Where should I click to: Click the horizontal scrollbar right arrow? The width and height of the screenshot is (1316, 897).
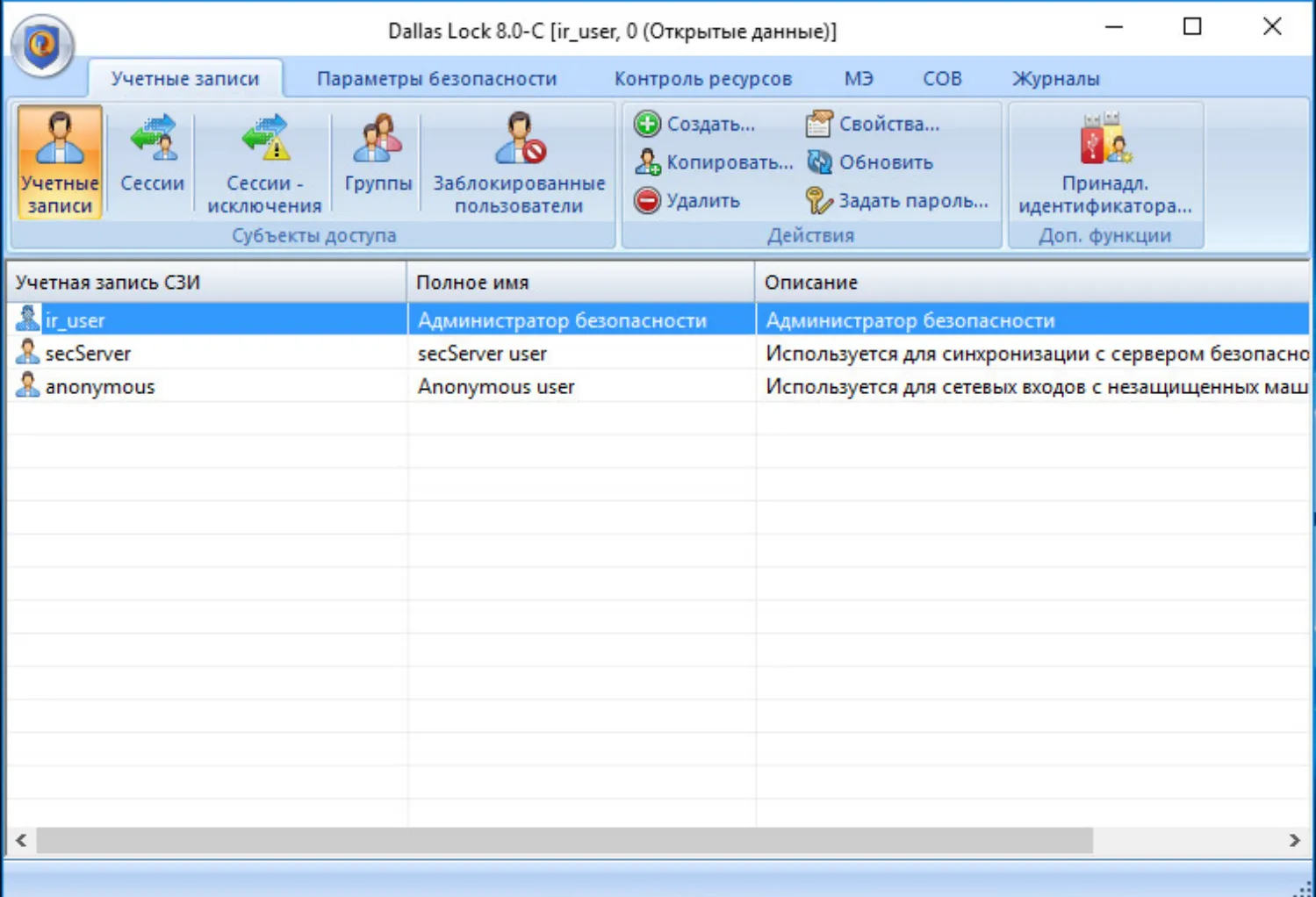tap(1294, 840)
